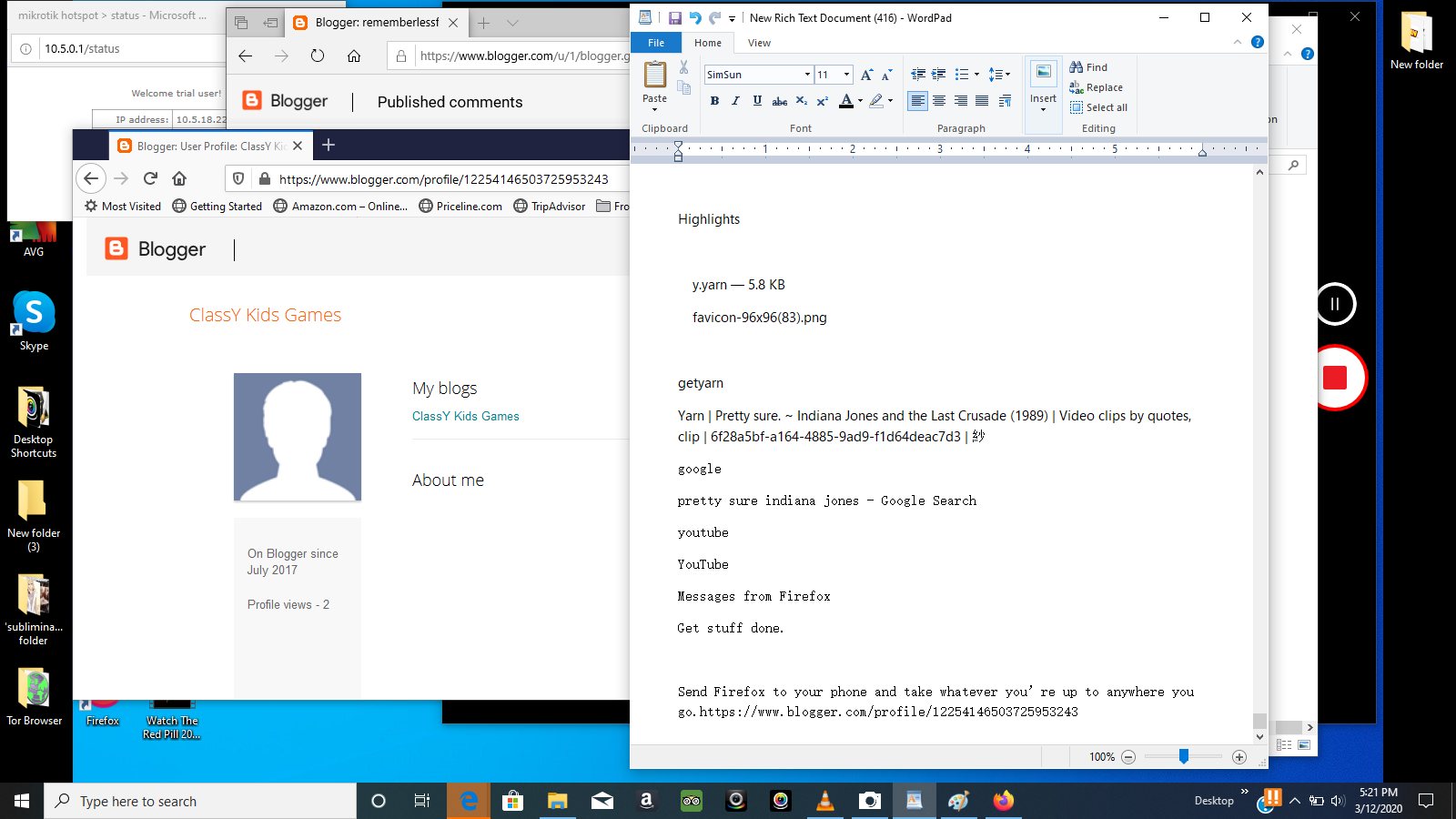Toggle strikethrough formatting
This screenshot has width=1456, height=819.
click(780, 101)
